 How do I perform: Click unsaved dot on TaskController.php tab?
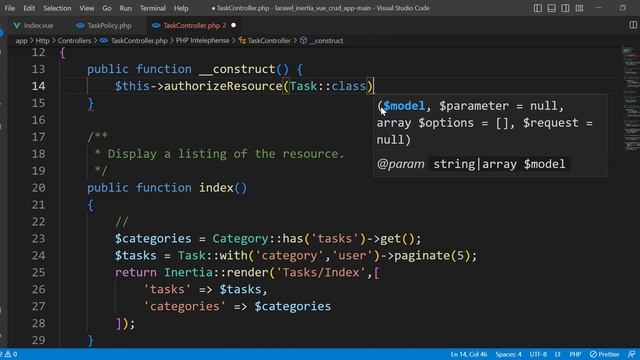[x=233, y=25]
